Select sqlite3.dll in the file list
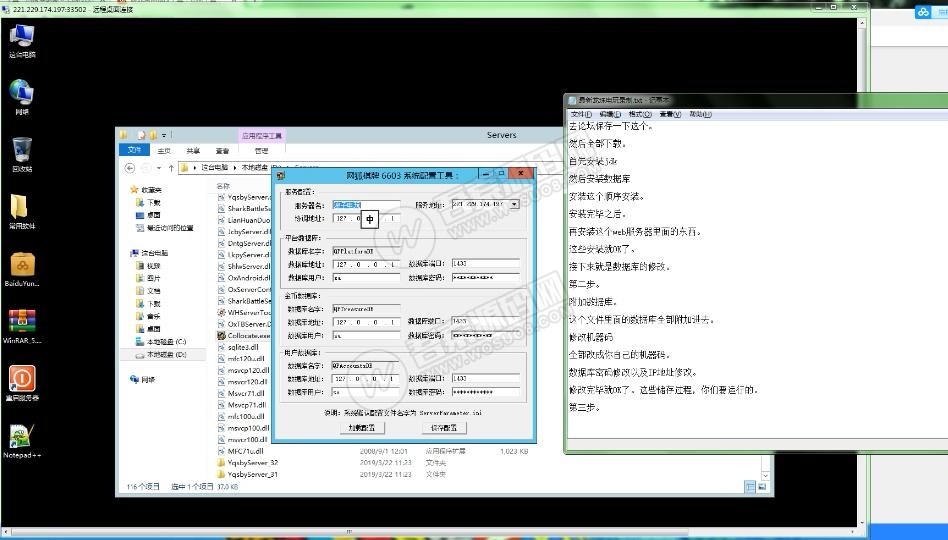 [238, 347]
